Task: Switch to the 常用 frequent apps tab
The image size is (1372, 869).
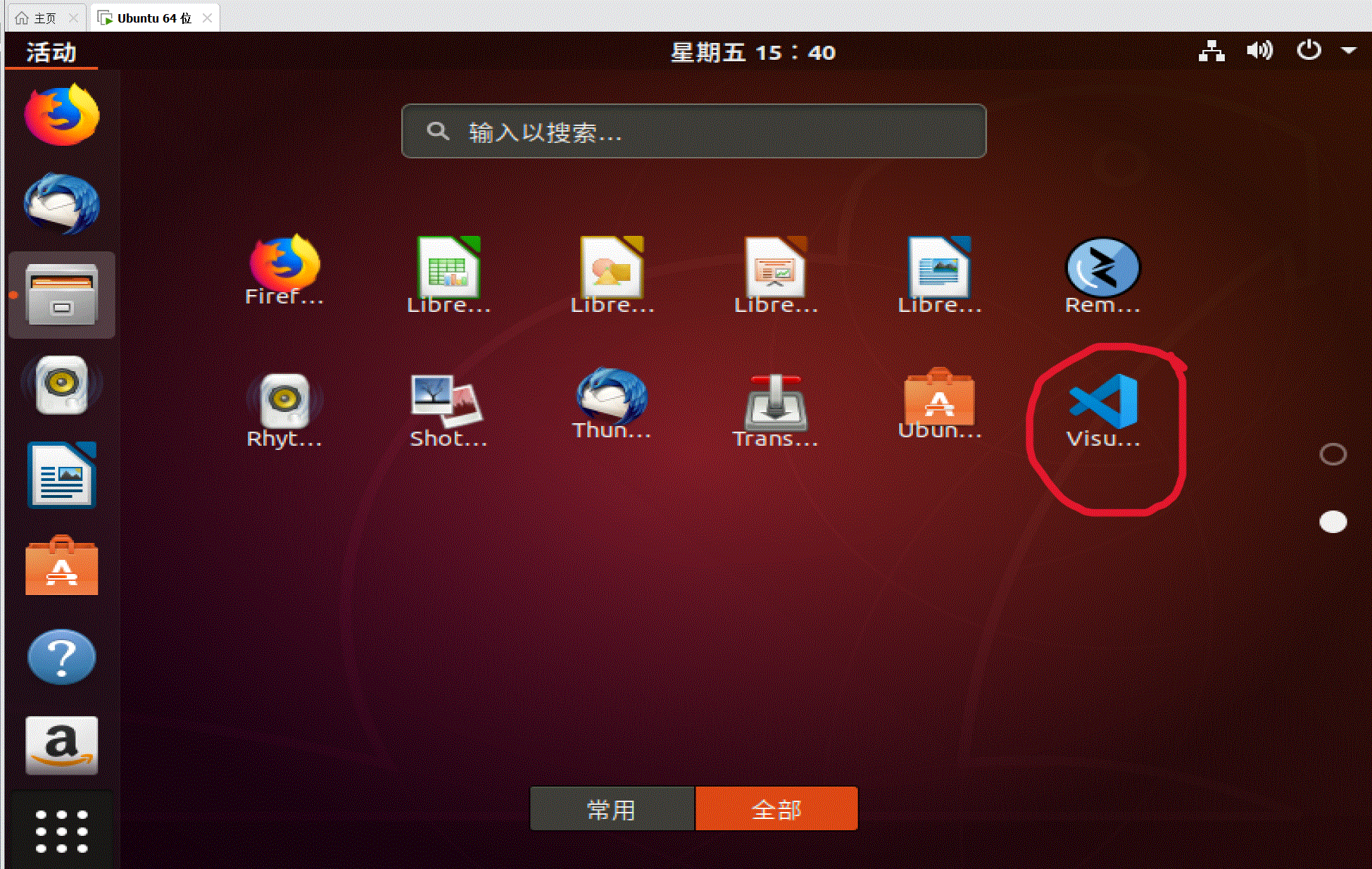Action: (x=612, y=809)
